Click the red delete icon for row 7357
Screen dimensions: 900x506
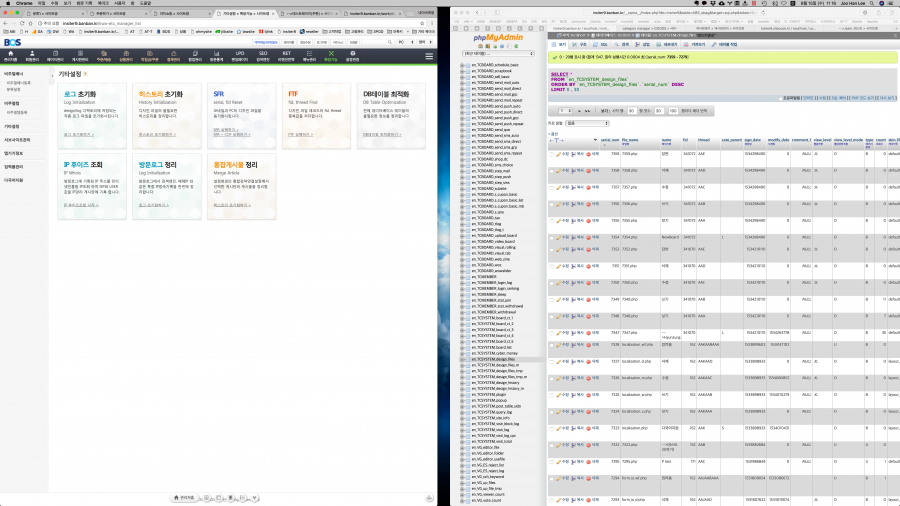point(589,187)
